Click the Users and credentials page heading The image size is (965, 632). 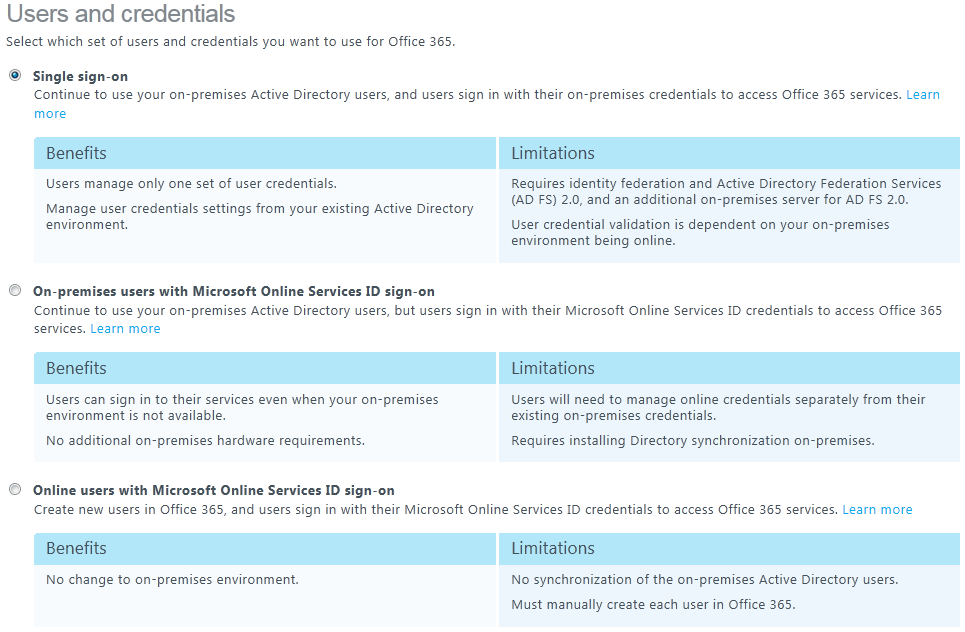click(x=121, y=14)
